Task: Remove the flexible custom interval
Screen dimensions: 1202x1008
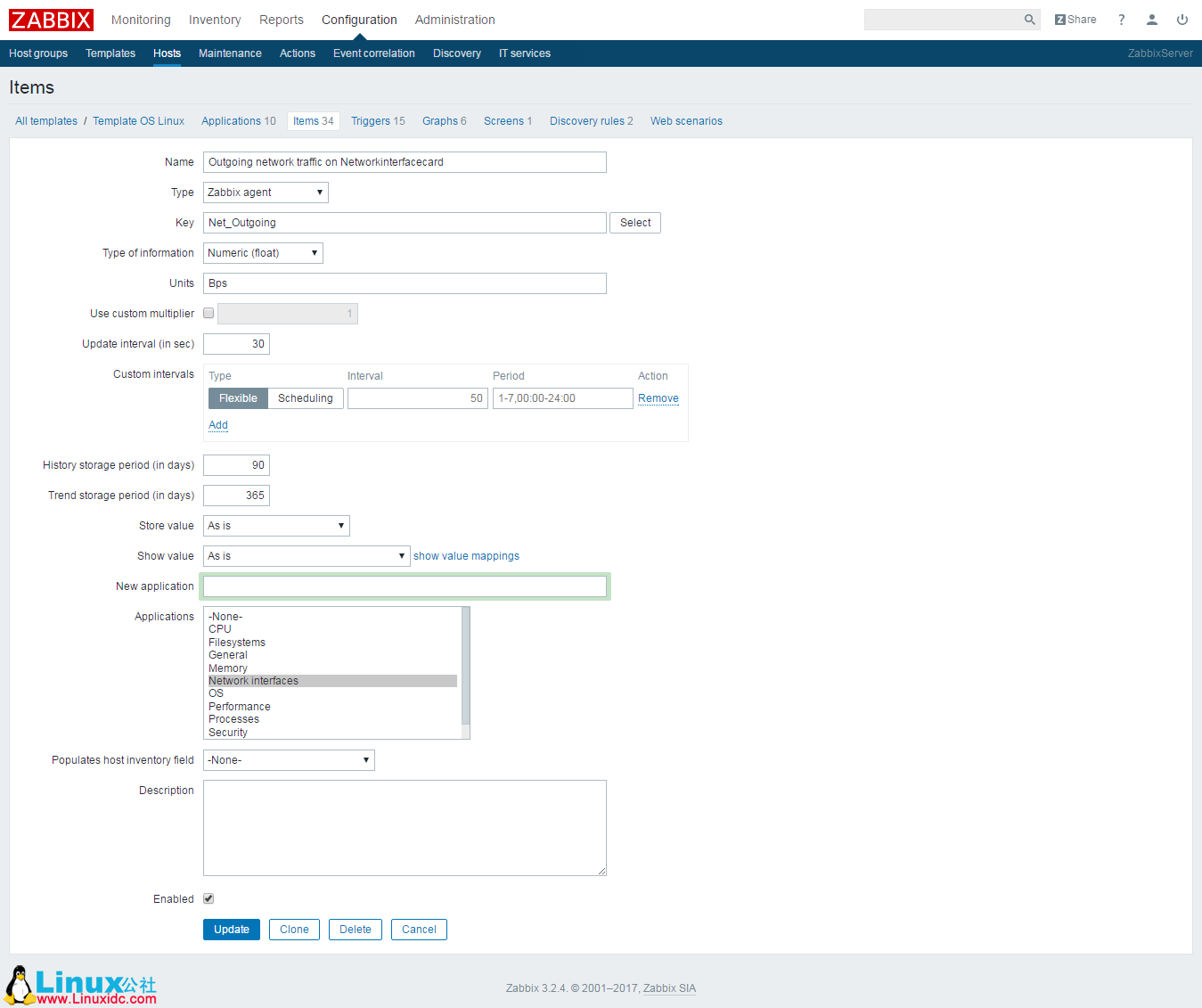Action: (x=658, y=397)
